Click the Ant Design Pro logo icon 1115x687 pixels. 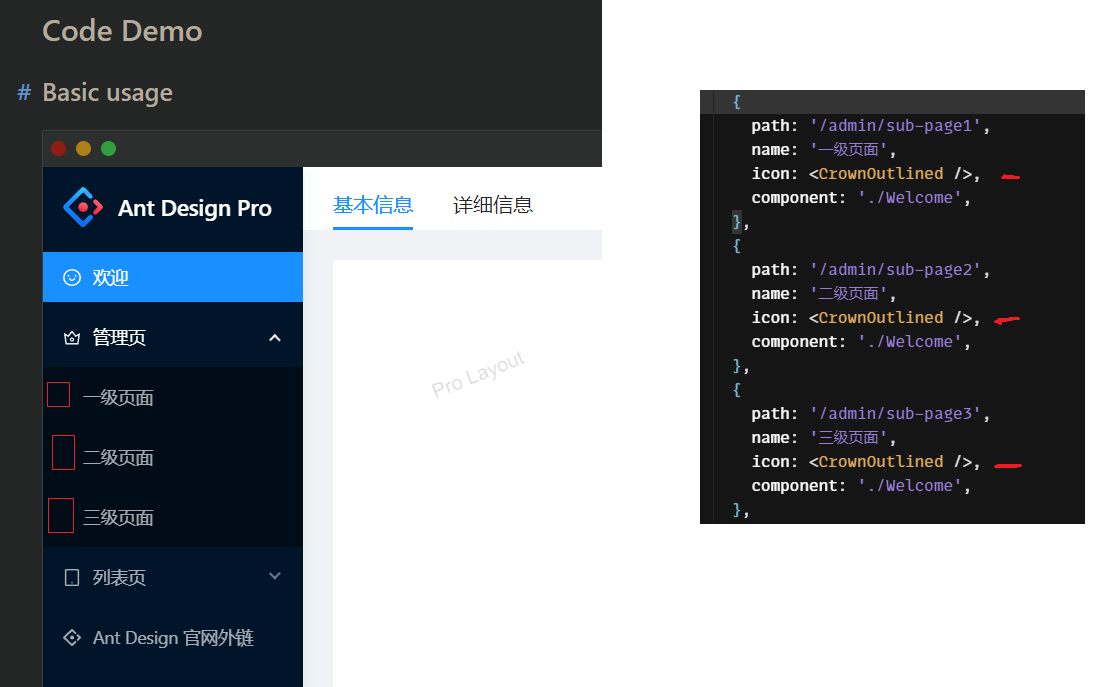pyautogui.click(x=82, y=208)
